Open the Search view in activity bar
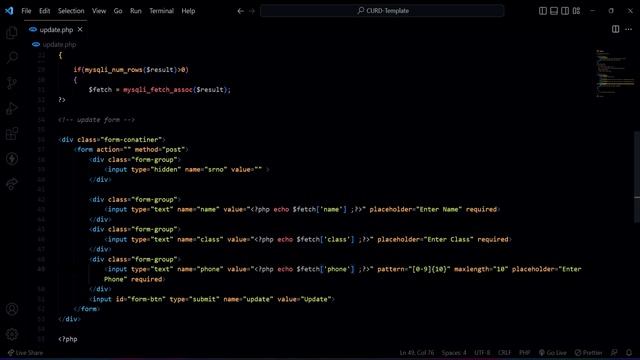 pos(12,58)
